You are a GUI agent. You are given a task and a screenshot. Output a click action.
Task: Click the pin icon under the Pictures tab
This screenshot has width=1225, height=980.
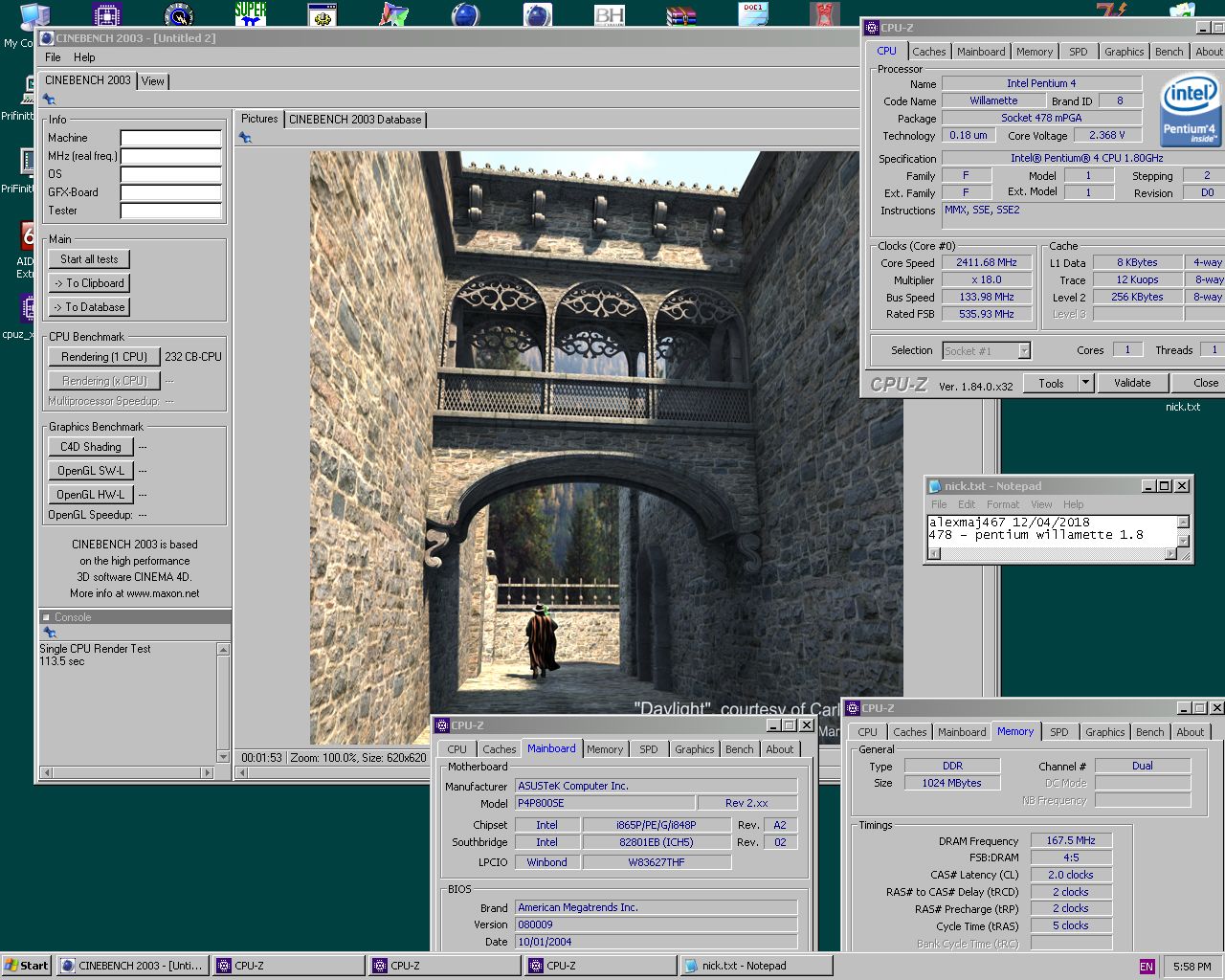[245, 138]
